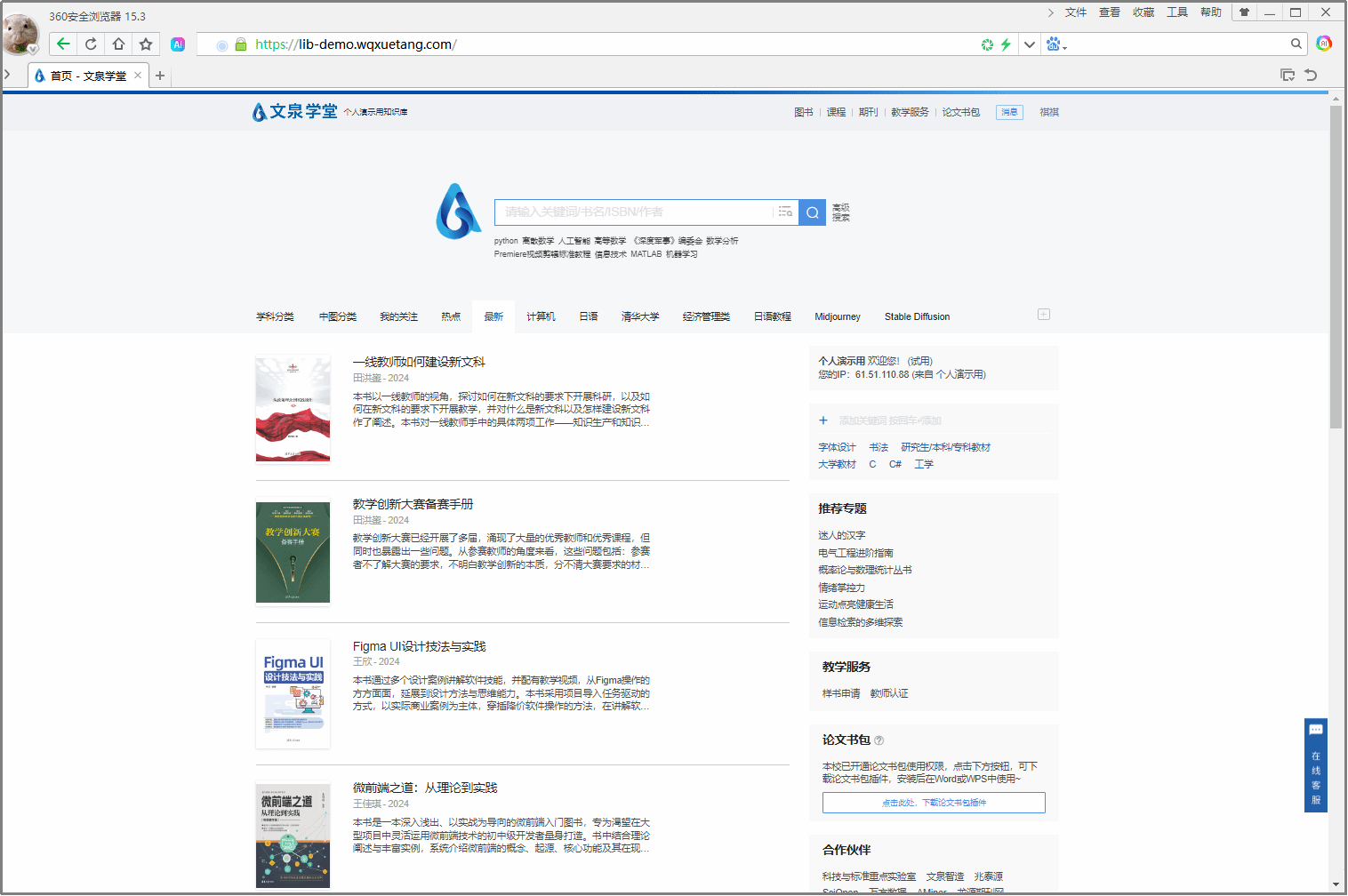Expand the sidebar chevron at left edge
The image size is (1348, 896).
[x=7, y=76]
